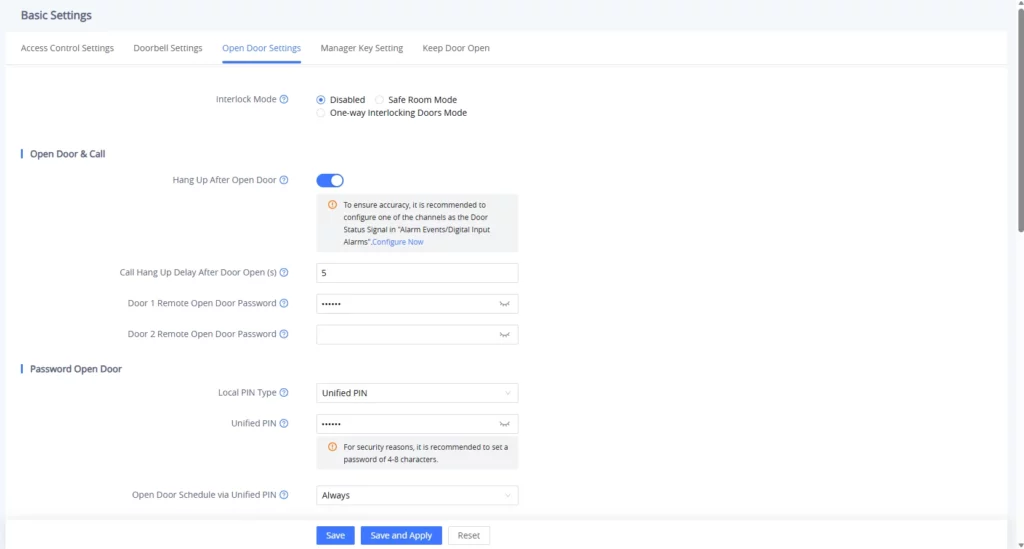Open help icon for Door 2 Remote Password

284,334
